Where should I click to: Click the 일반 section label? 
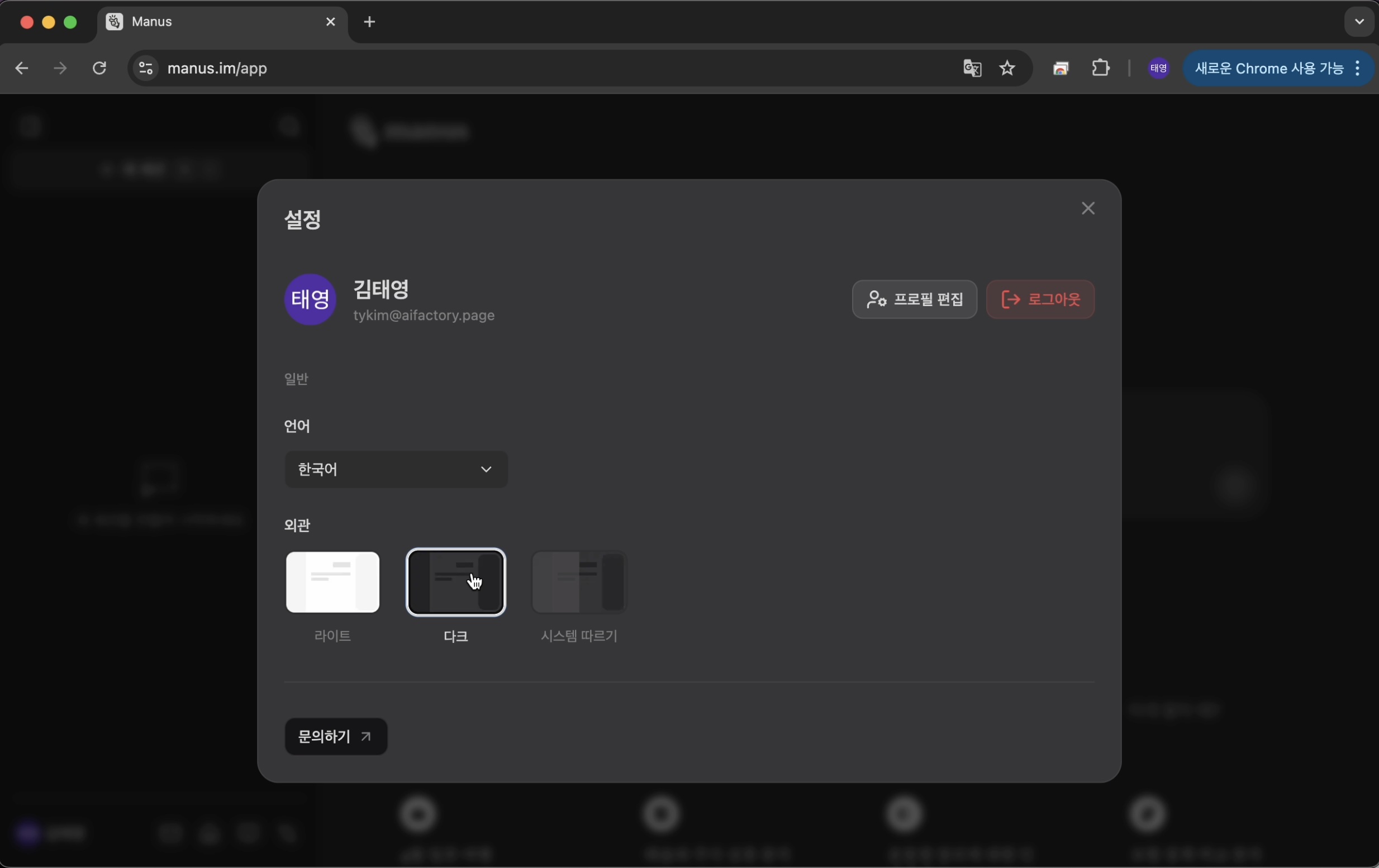point(296,379)
